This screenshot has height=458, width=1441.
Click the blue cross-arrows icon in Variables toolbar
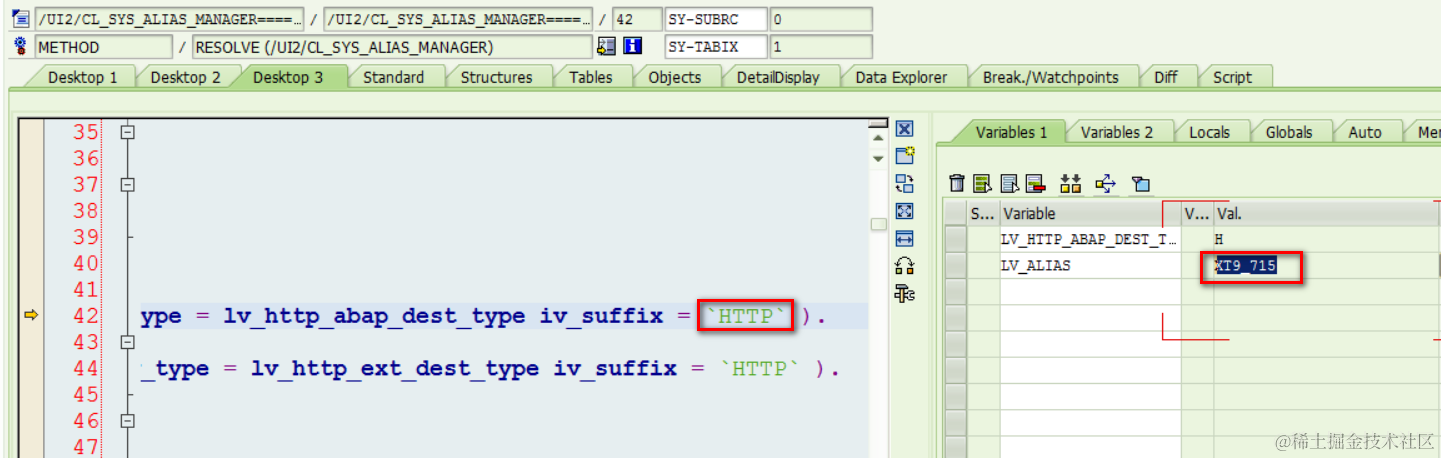coord(1105,183)
